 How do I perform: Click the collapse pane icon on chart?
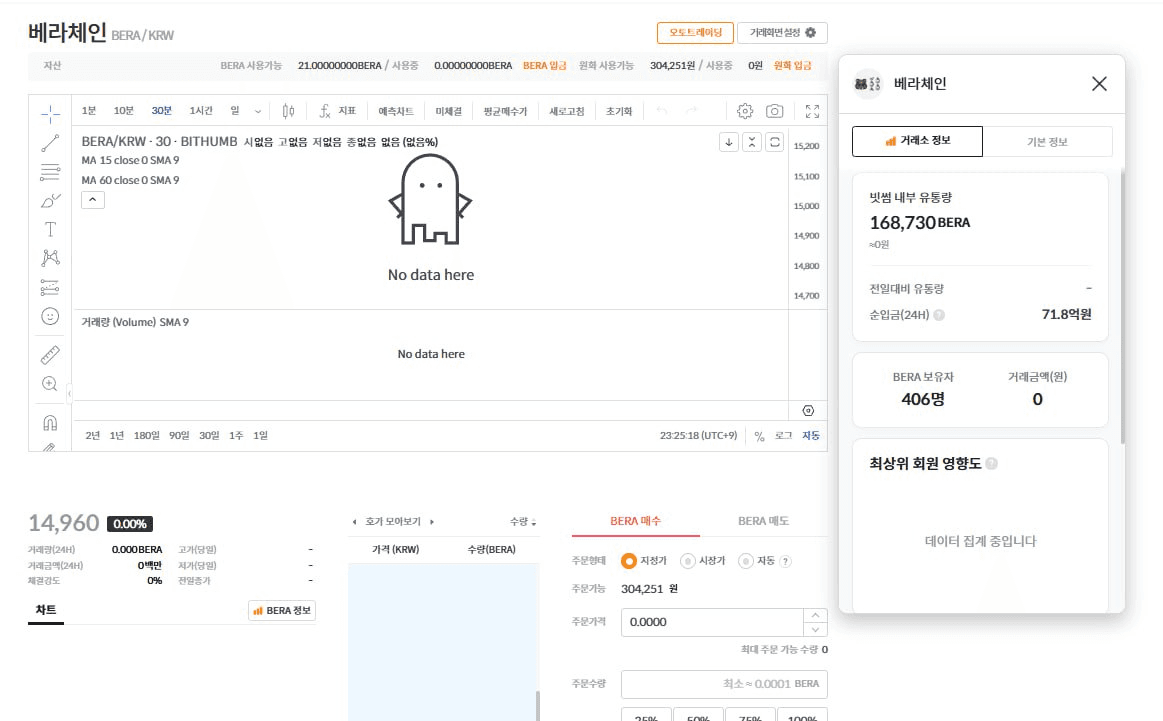pyautogui.click(x=752, y=142)
